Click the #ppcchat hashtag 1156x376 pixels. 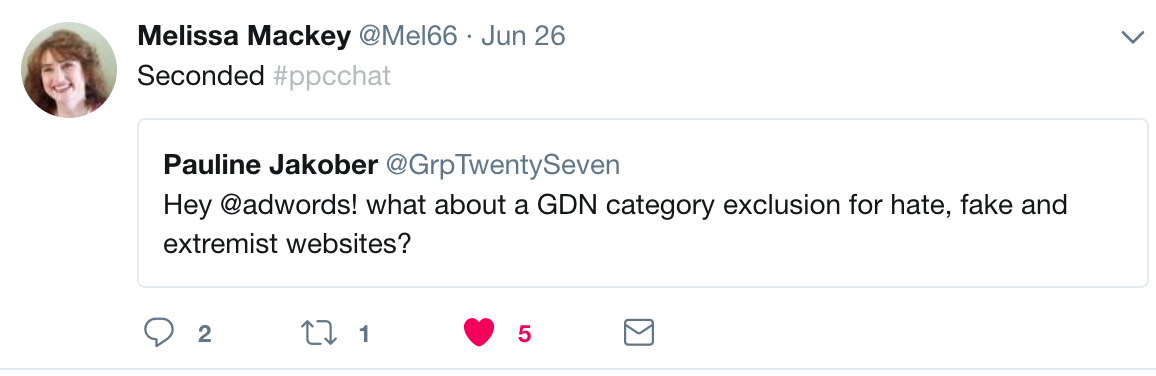tap(332, 76)
